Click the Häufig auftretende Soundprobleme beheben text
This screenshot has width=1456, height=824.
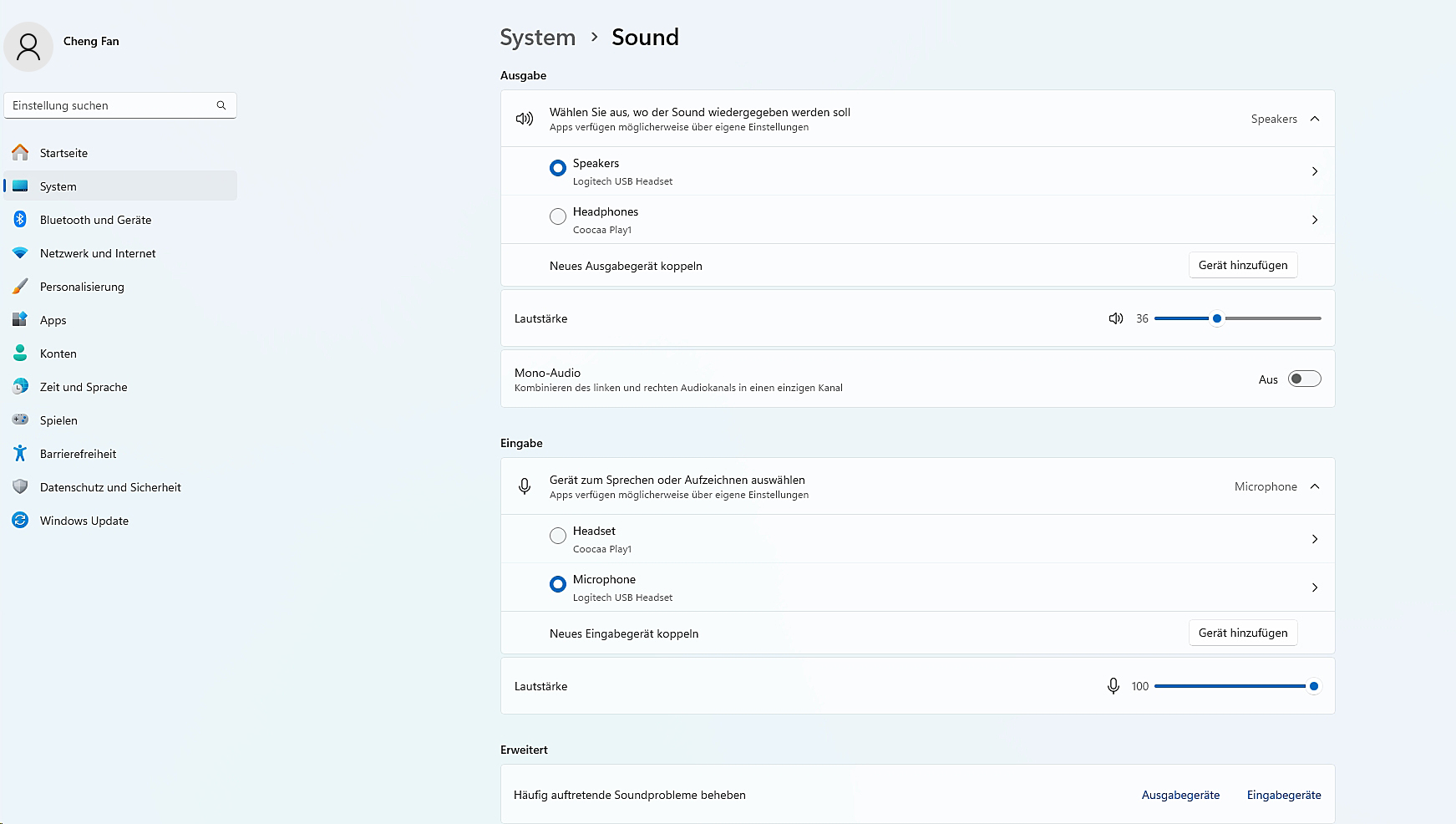pyautogui.click(x=630, y=795)
